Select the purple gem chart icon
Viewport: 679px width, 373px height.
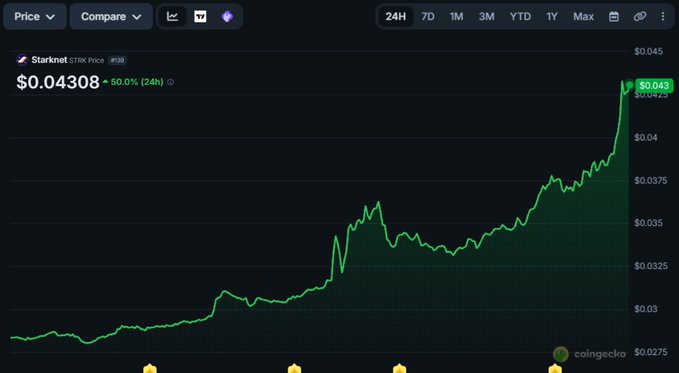[x=227, y=16]
